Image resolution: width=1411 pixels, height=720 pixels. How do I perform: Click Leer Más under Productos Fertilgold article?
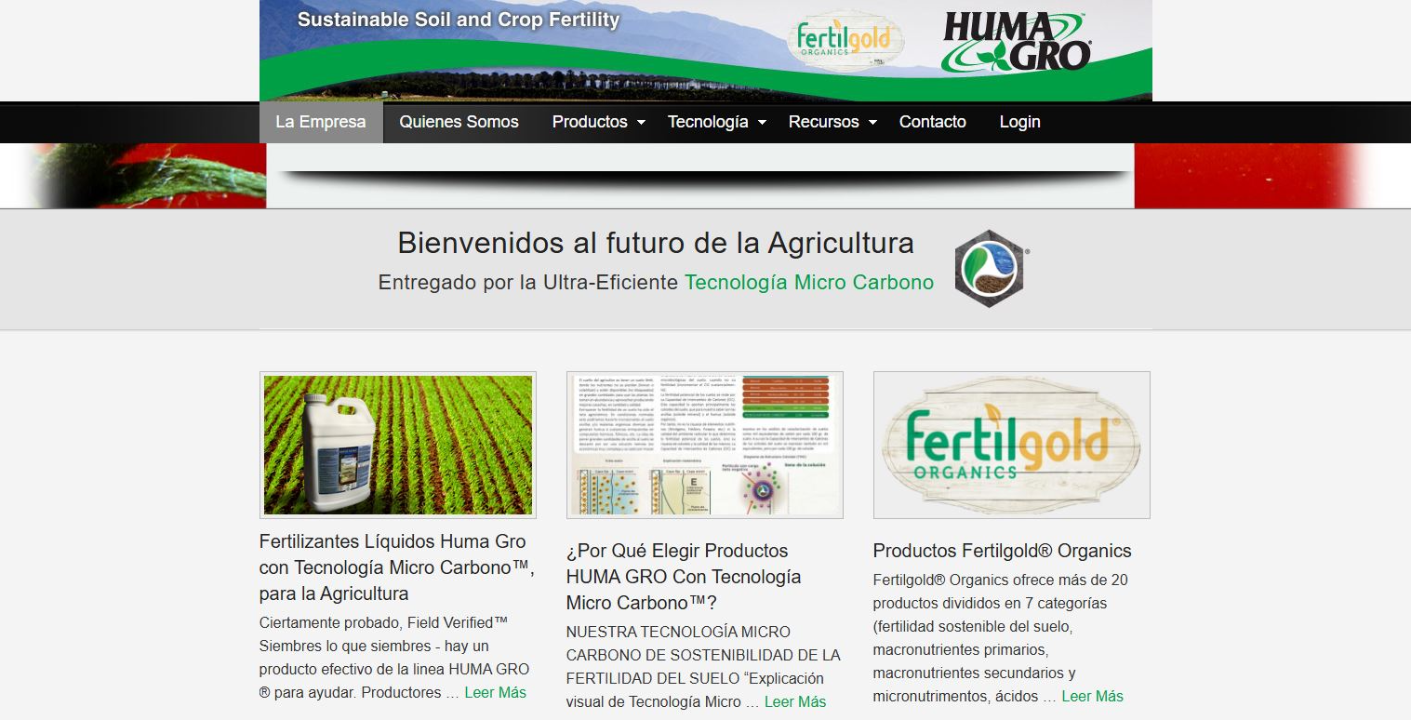tap(1092, 696)
